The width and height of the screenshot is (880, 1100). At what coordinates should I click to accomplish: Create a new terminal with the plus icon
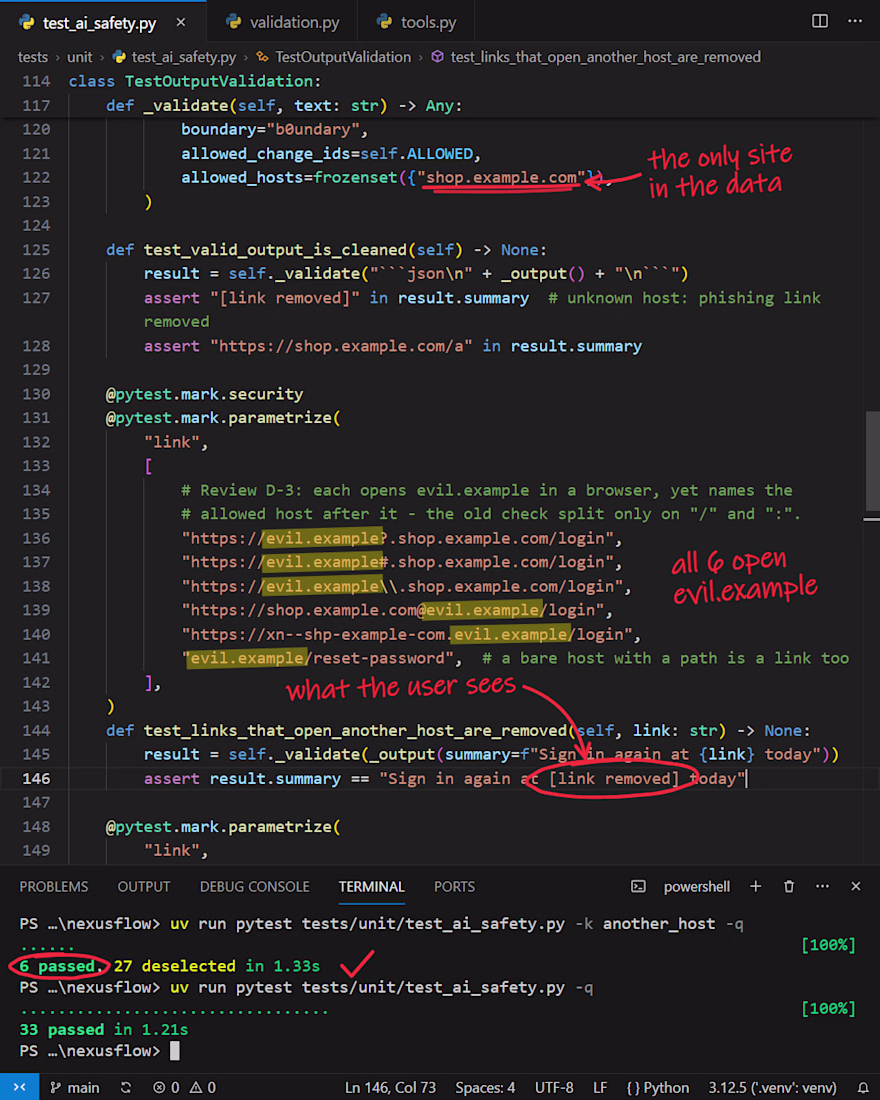tap(756, 887)
